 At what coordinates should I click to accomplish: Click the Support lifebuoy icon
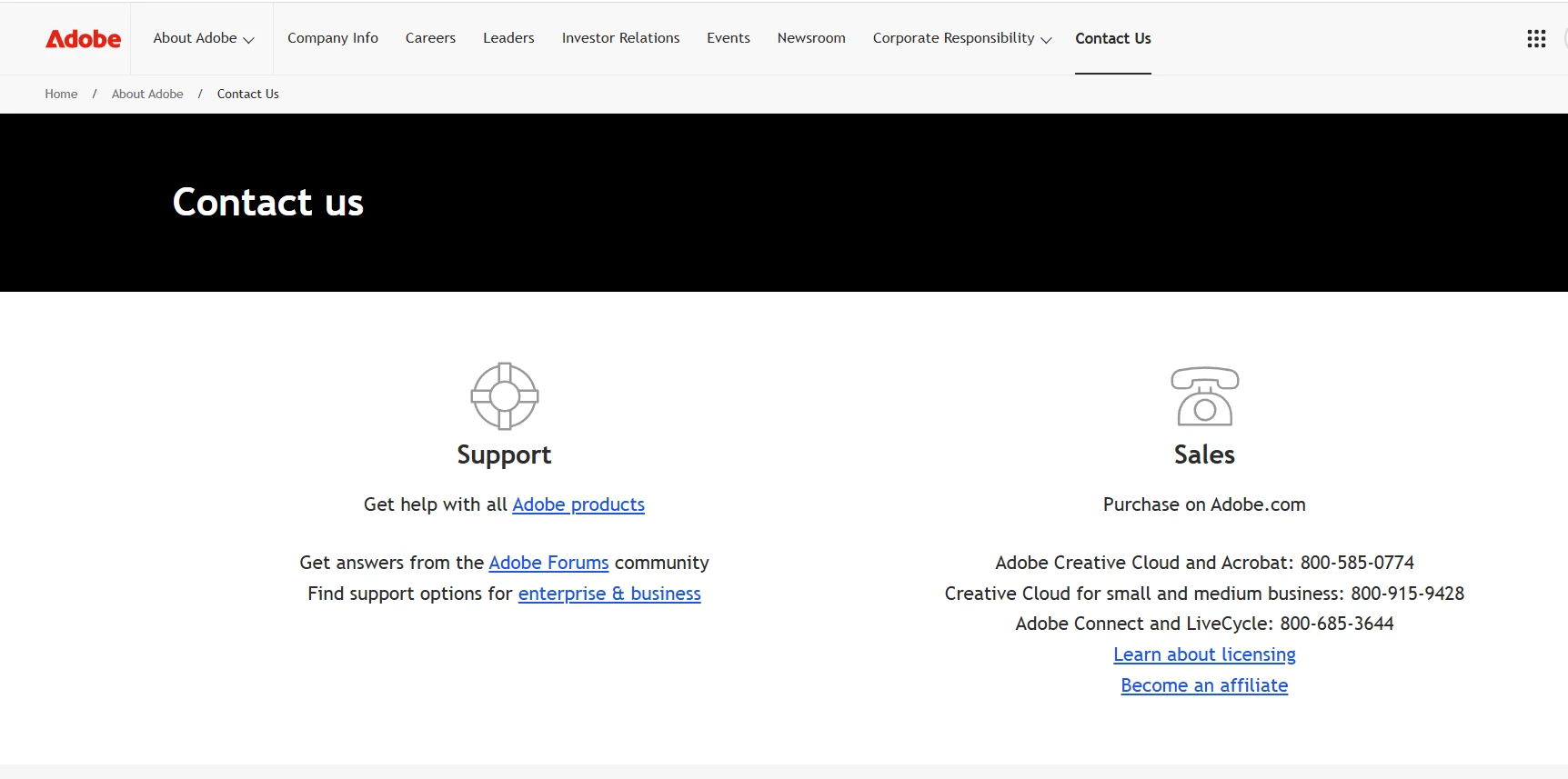click(x=505, y=395)
